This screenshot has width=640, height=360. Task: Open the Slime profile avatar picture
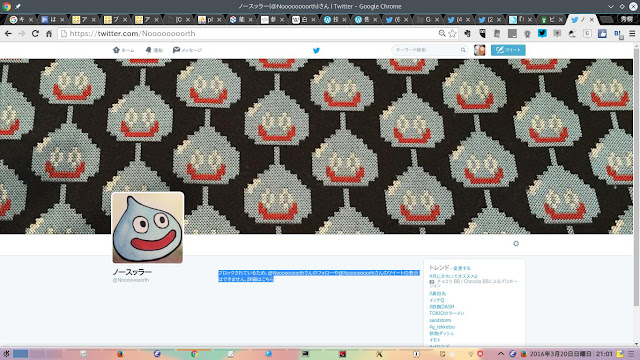[148, 228]
